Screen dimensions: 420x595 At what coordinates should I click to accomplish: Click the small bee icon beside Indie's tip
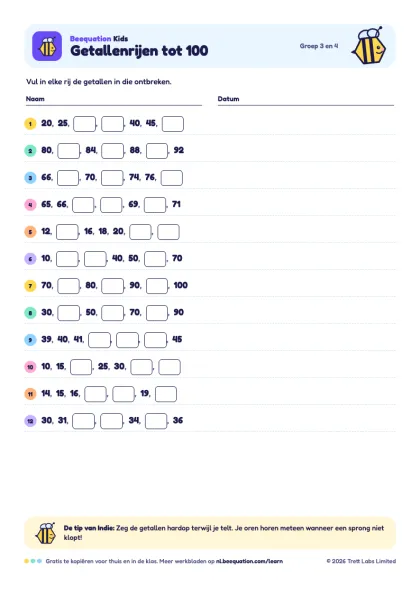click(46, 533)
